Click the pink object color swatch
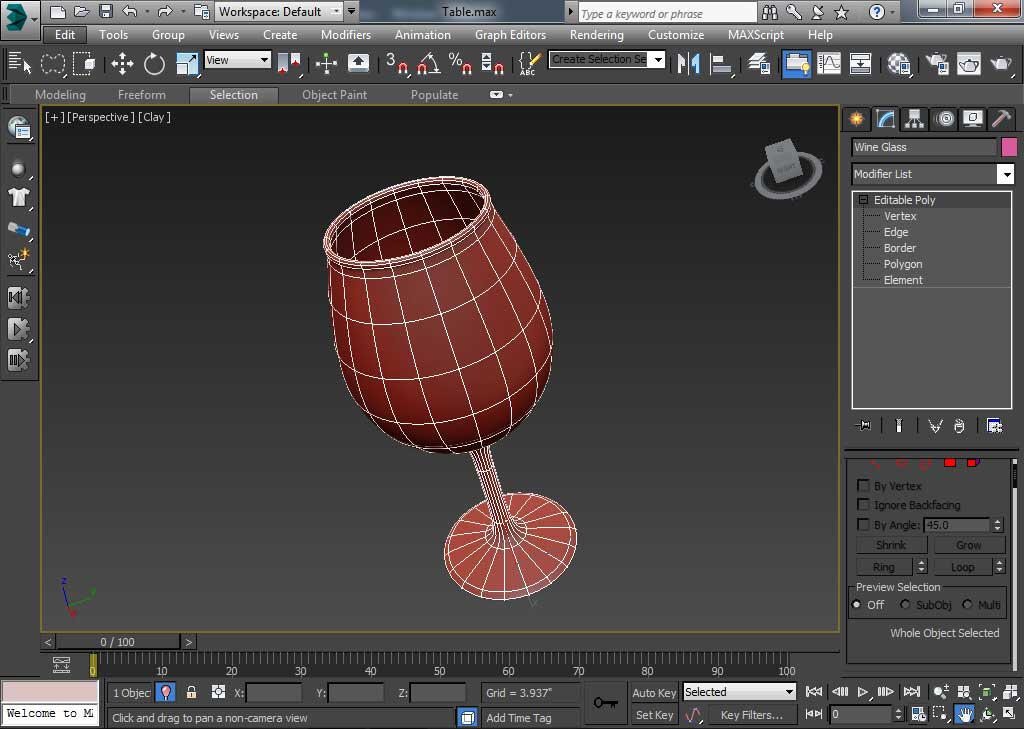This screenshot has width=1024, height=729. pos(1009,147)
